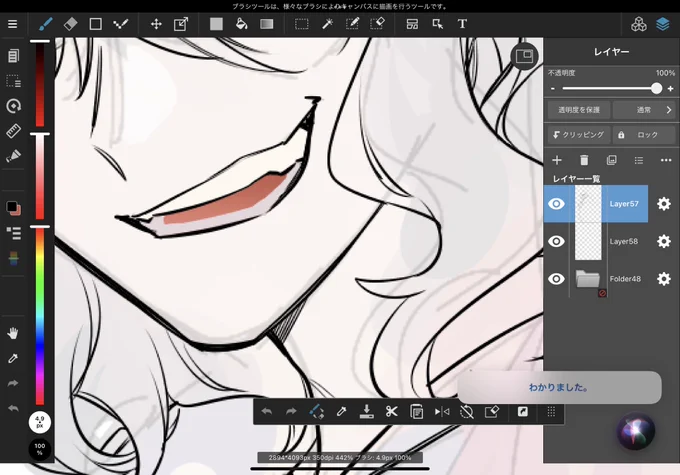The image size is (680, 475).
Task: Click the scissors cut icon in the bottom bar
Action: coord(392,411)
